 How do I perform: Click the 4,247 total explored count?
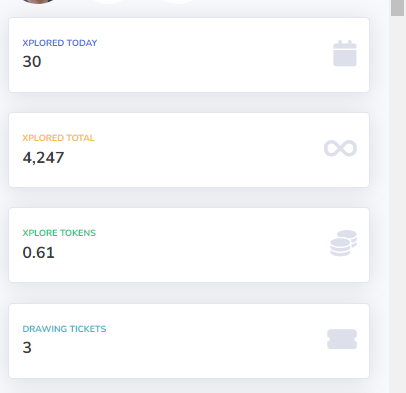pyautogui.click(x=43, y=157)
